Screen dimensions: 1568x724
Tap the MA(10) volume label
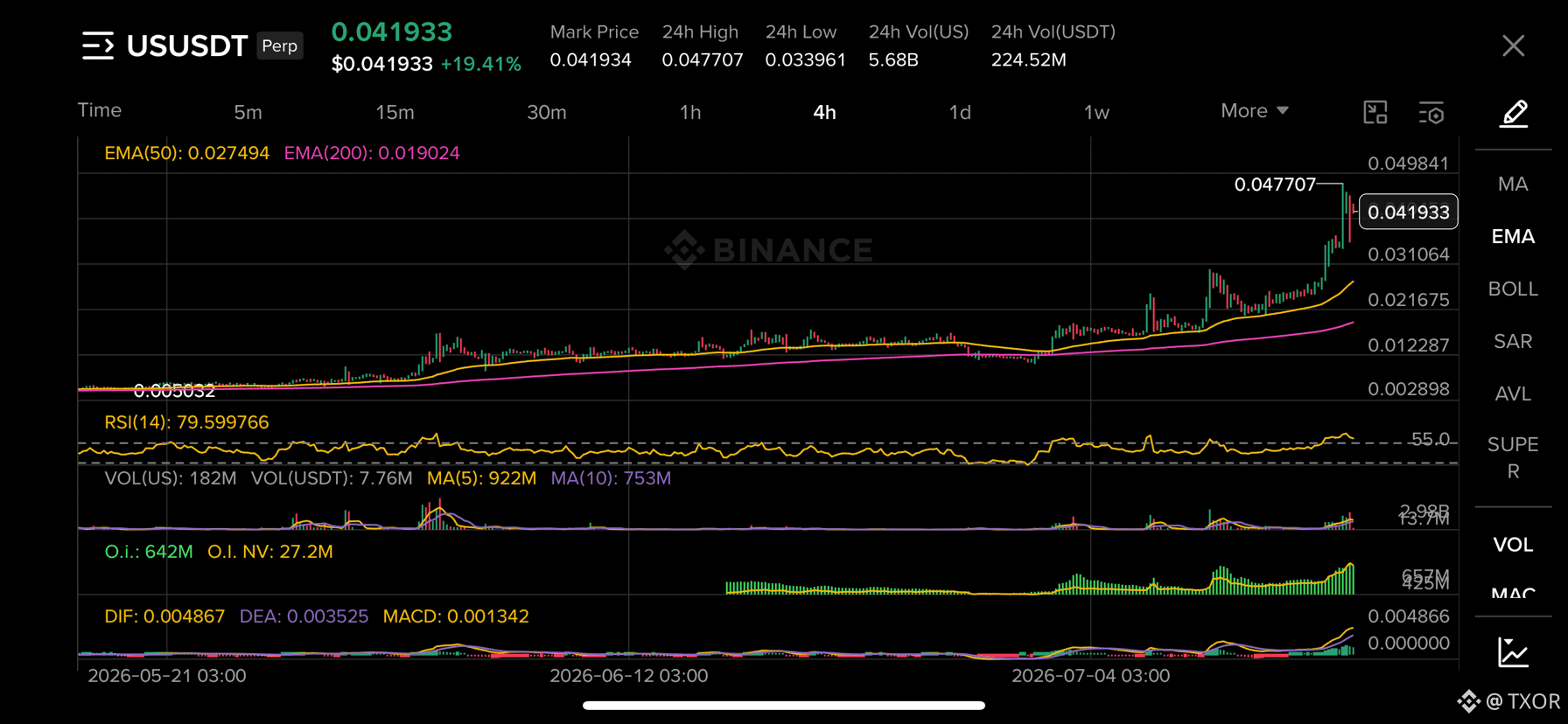pyautogui.click(x=611, y=478)
